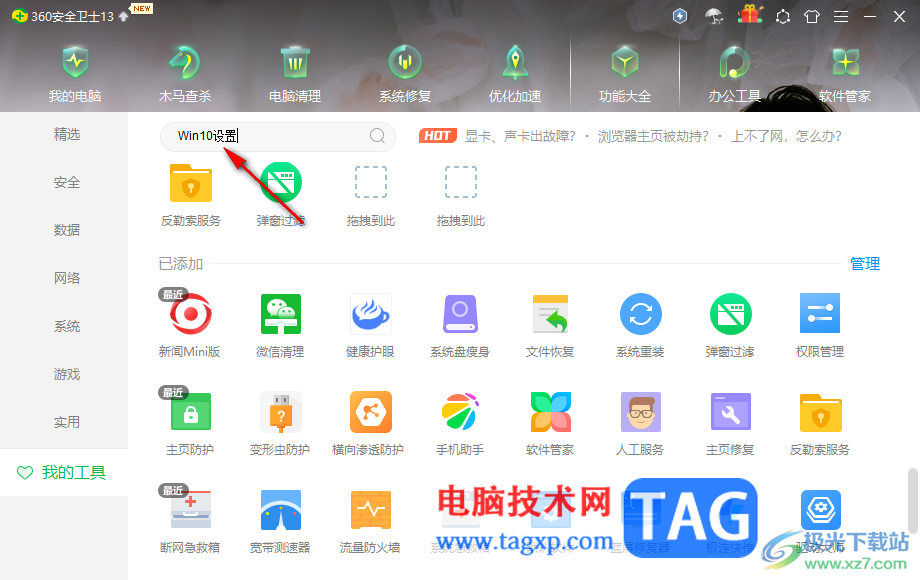Screen dimensions: 920x580
Task: Click the 360安全卫士13 logo title
Action: pos(63,16)
